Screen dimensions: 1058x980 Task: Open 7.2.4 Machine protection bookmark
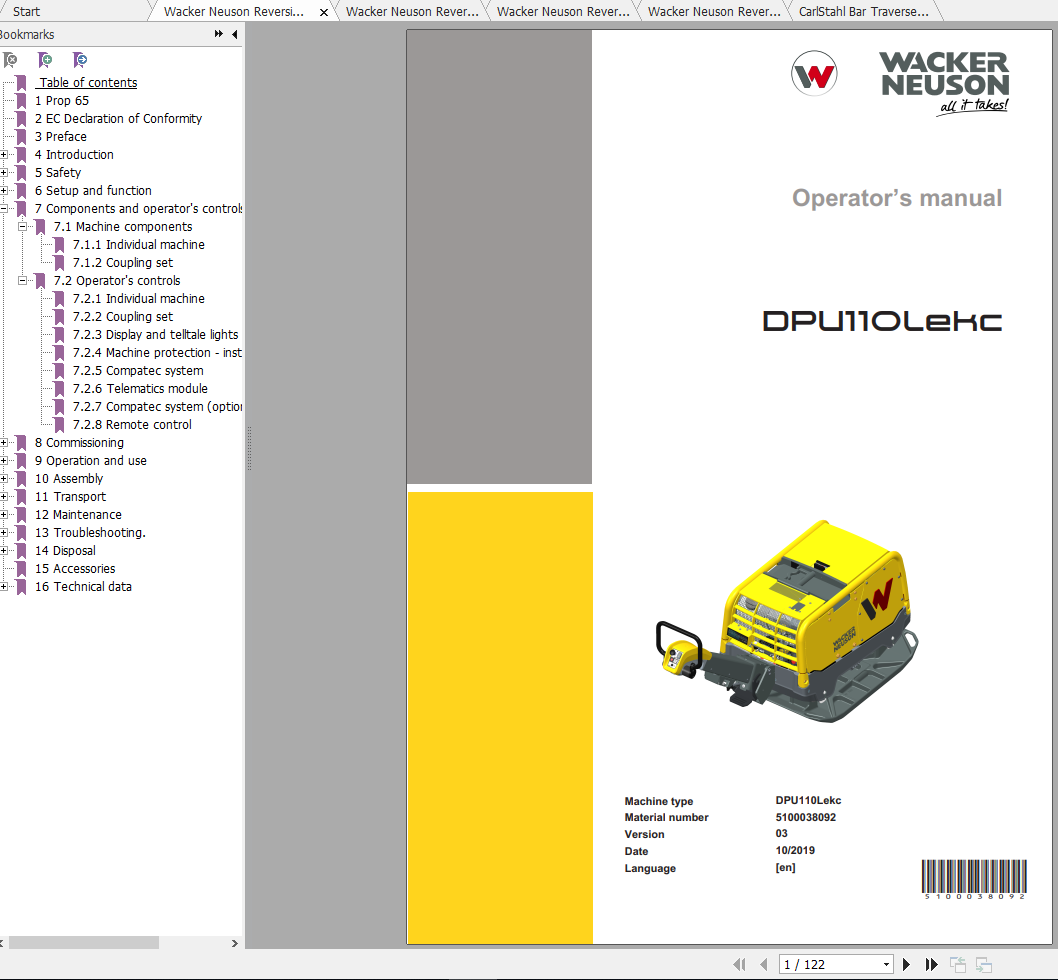pos(157,352)
